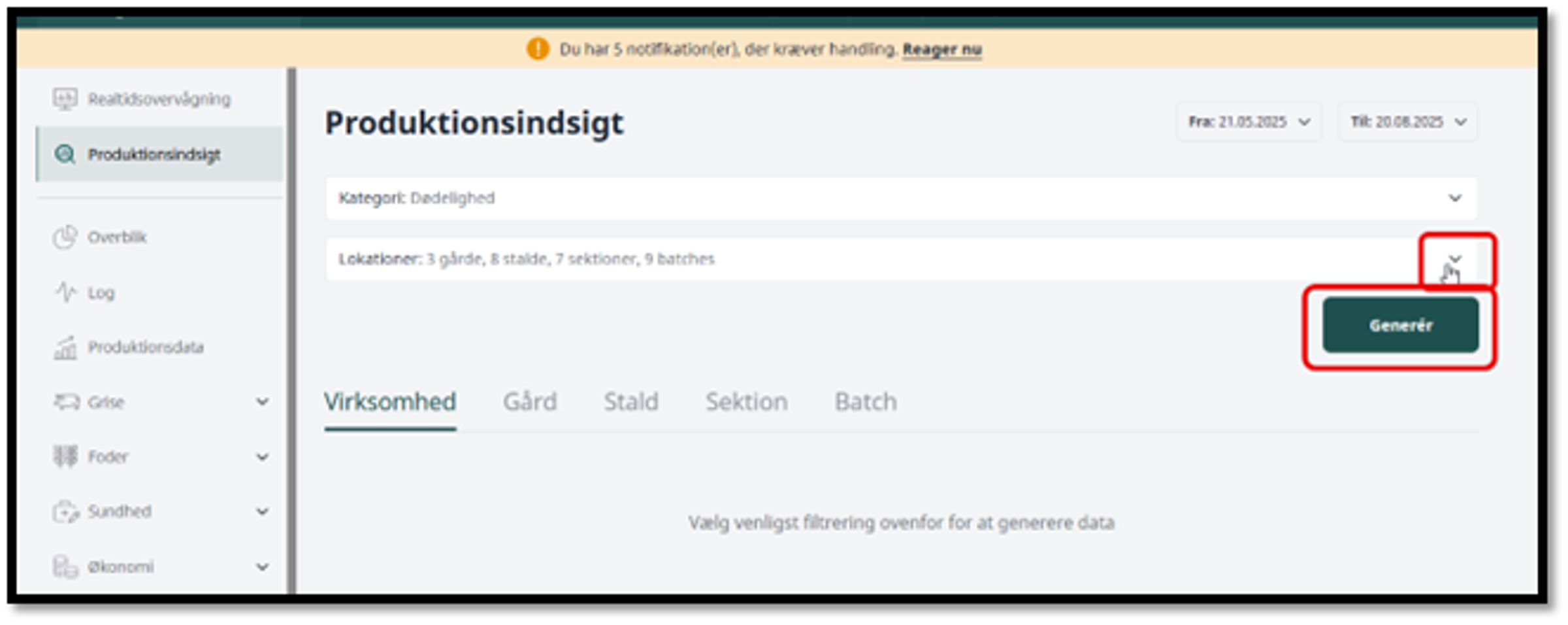The image size is (1568, 625).
Task: Open the Lokationer dropdown chevron
Action: tap(1455, 259)
